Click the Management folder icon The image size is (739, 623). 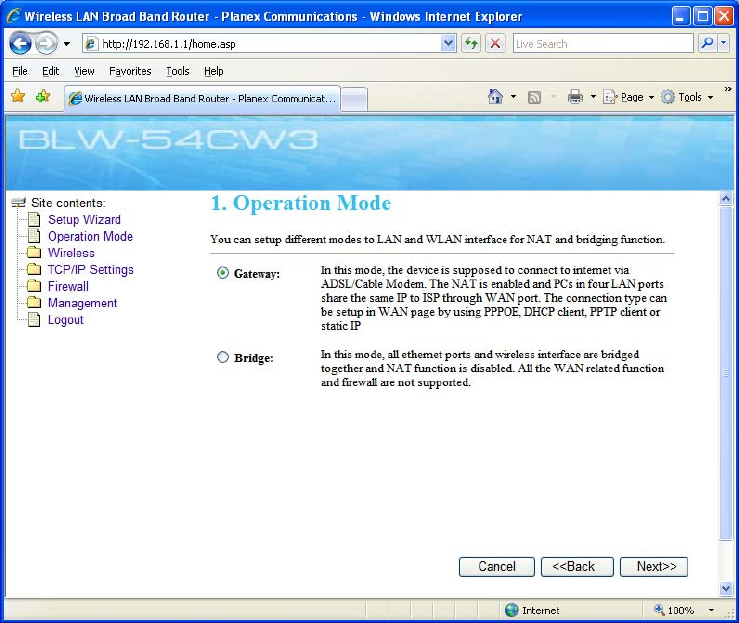tap(34, 302)
